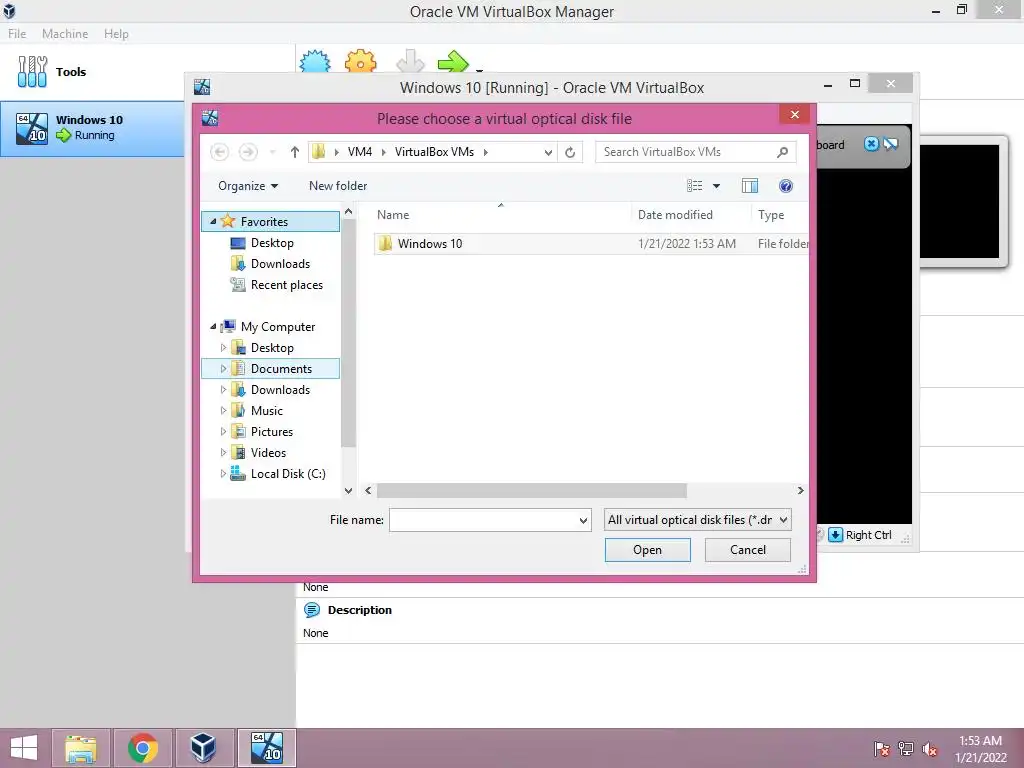The width and height of the screenshot is (1024, 768).
Task: Open the dialog help icon
Action: (786, 186)
